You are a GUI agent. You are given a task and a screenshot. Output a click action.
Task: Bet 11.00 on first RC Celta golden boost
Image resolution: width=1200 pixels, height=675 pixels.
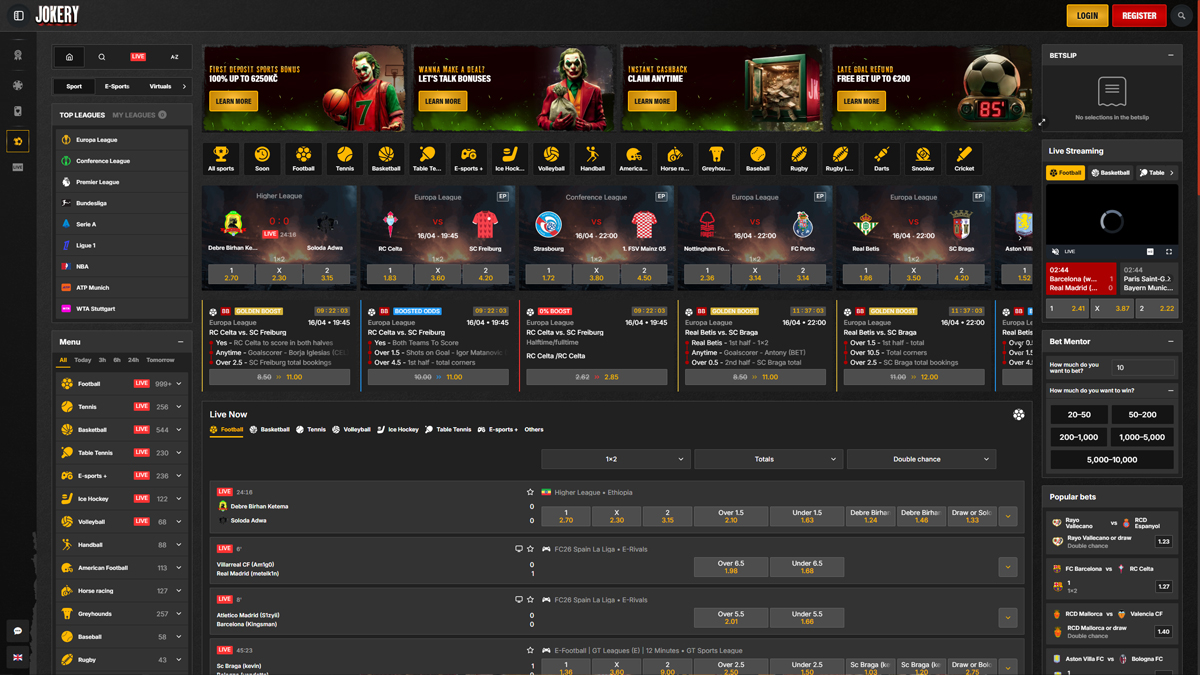coord(280,377)
